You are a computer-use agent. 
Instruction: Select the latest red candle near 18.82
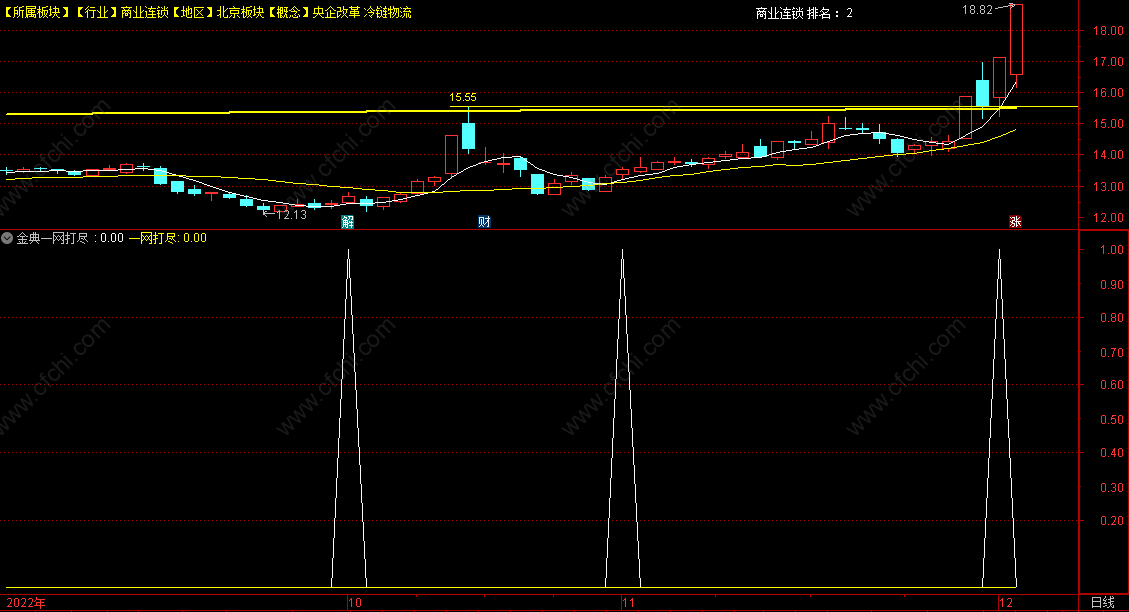[x=1016, y=40]
